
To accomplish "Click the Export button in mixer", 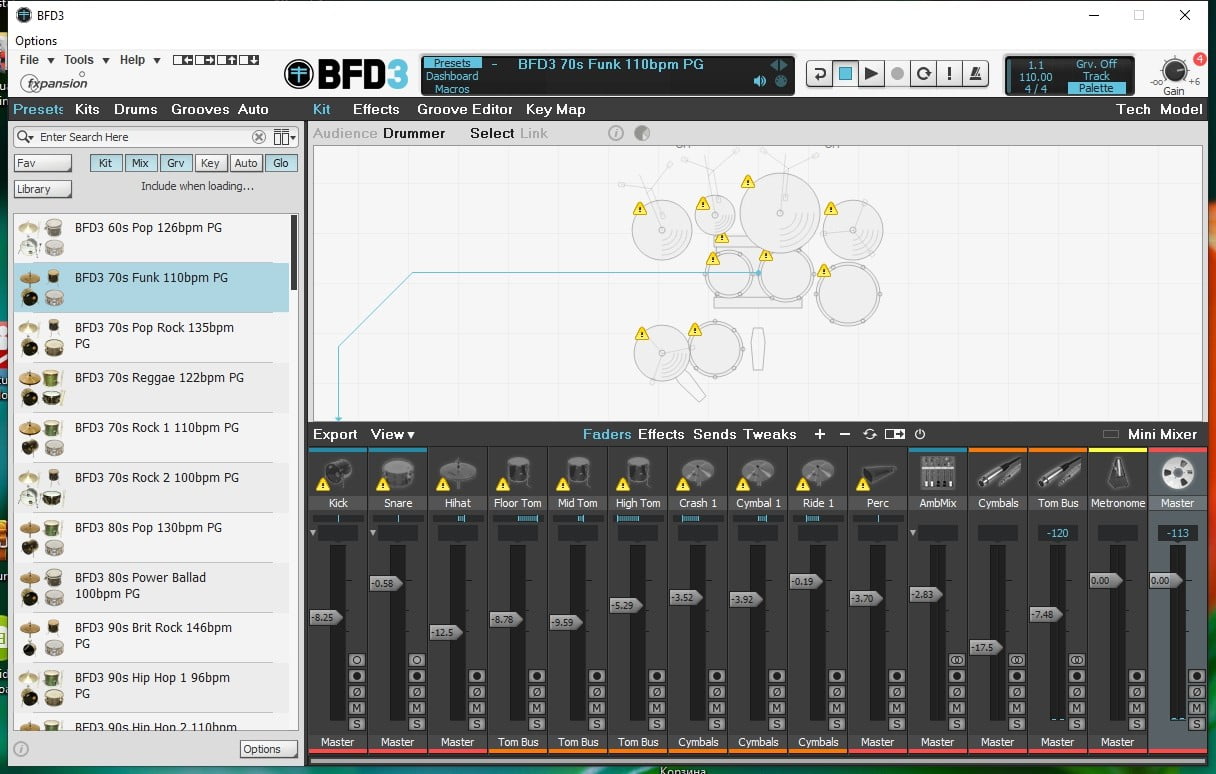I will (x=335, y=434).
